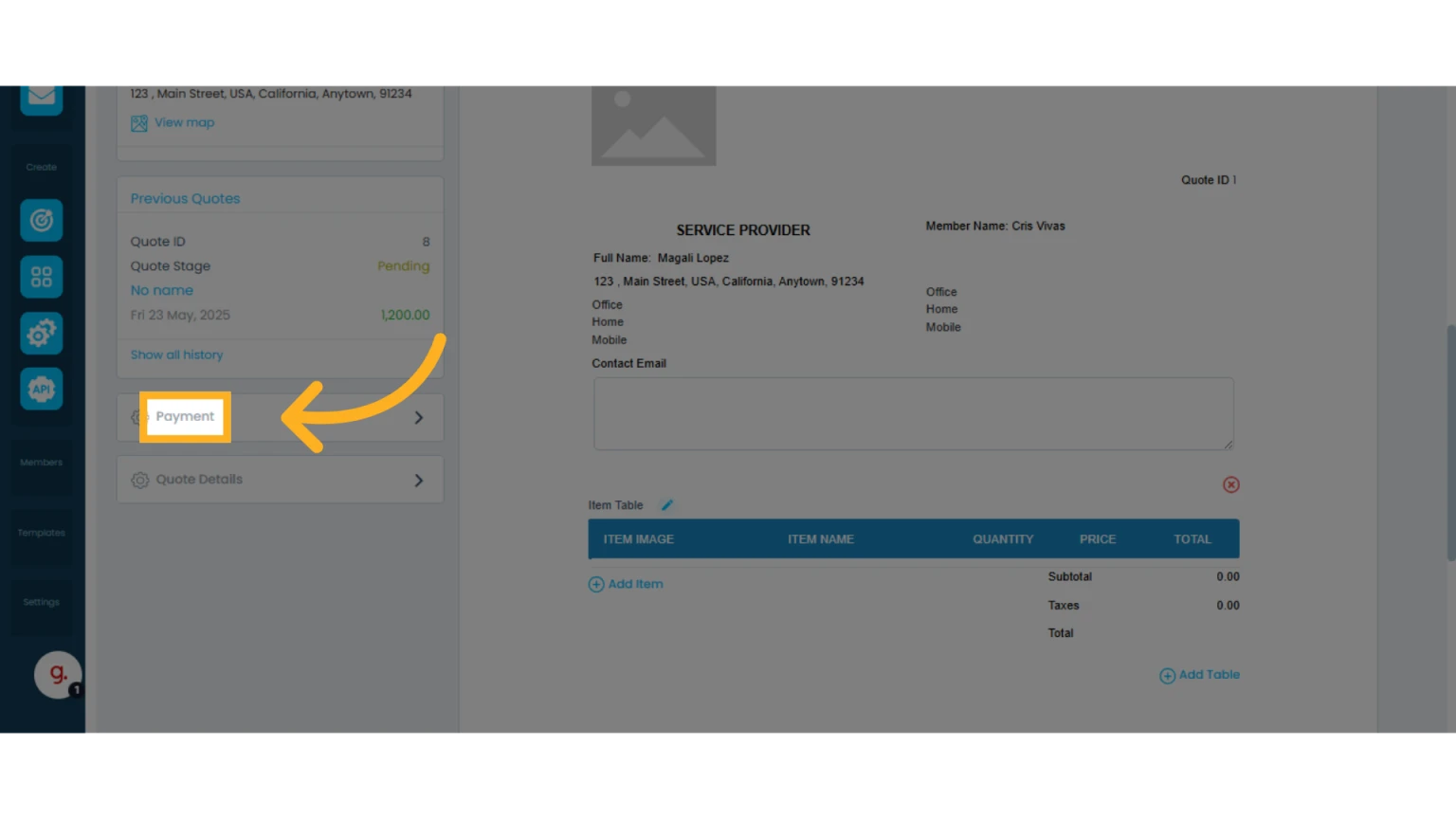Image resolution: width=1456 pixels, height=819 pixels.
Task: Click the Add Table link
Action: click(1210, 675)
